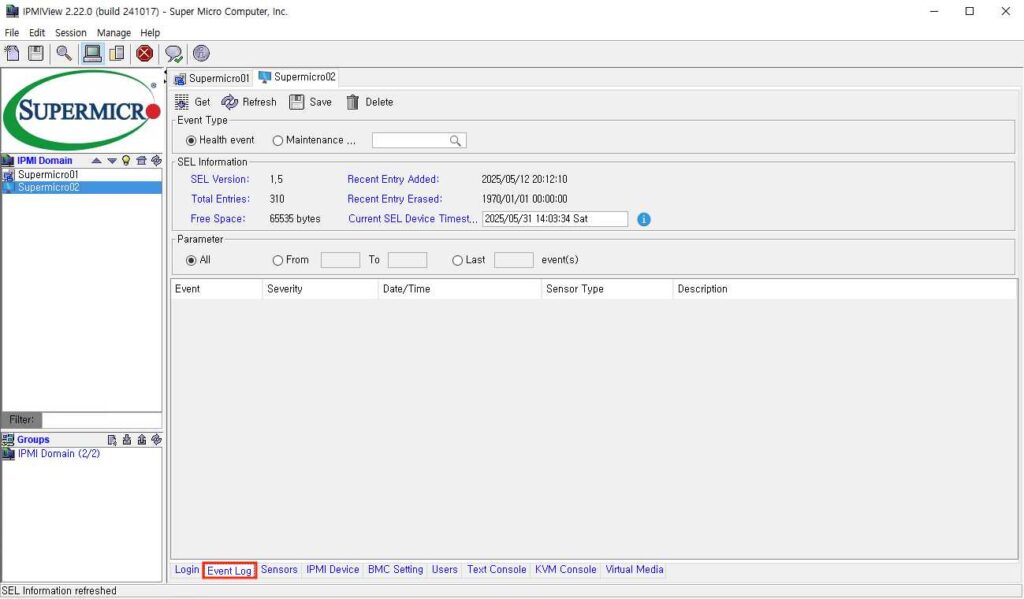Image resolution: width=1024 pixels, height=599 pixels.
Task: Select Supermicro01 in the IPMI Domain list
Action: 82,175
